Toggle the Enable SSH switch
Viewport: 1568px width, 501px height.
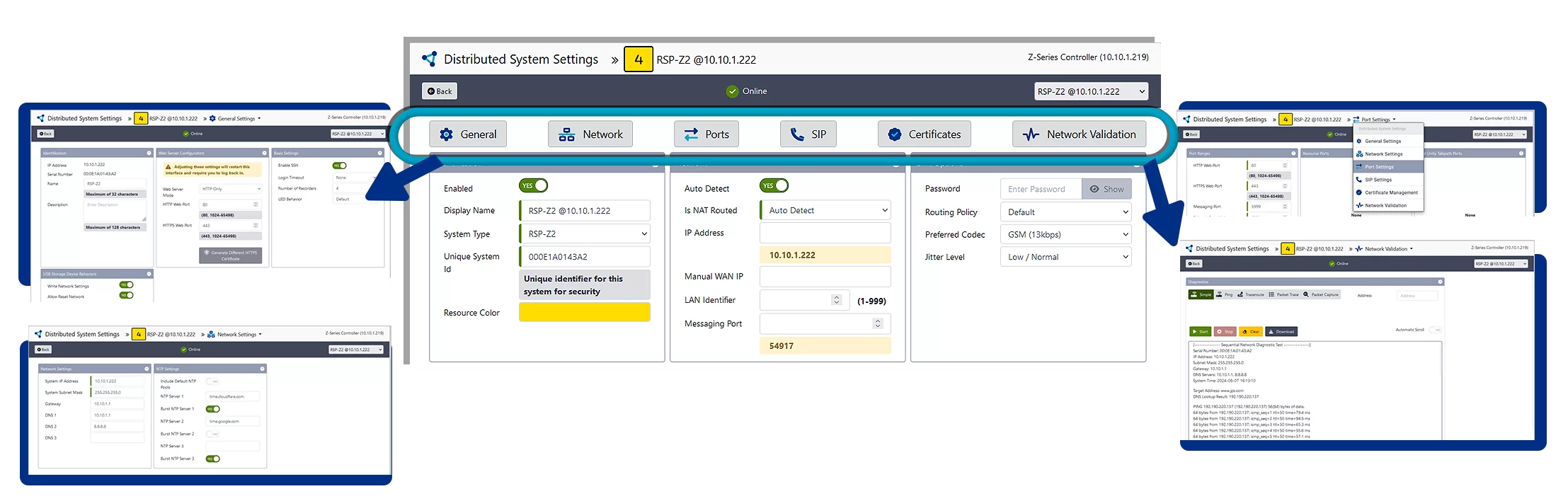tap(340, 166)
